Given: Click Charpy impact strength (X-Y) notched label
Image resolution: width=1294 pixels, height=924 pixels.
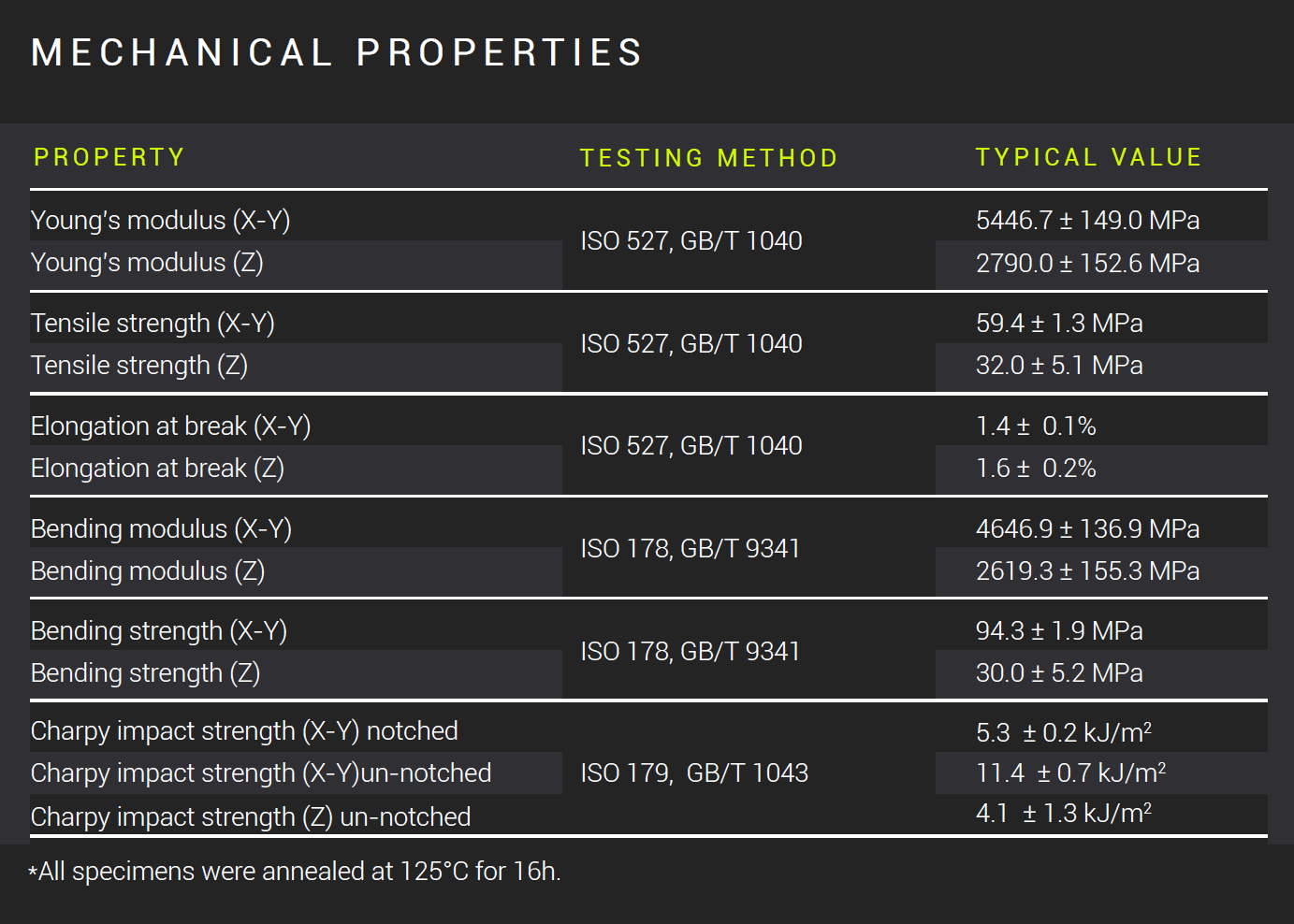Looking at the screenshot, I should point(244,730).
